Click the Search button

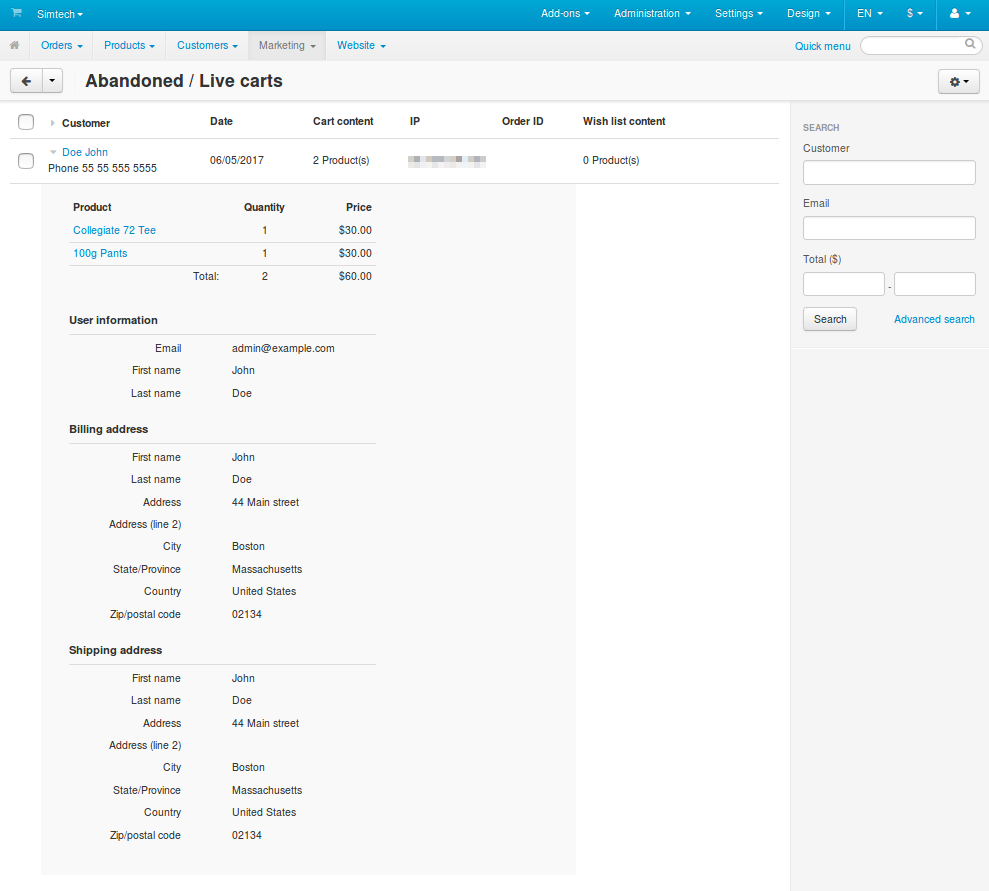[829, 319]
